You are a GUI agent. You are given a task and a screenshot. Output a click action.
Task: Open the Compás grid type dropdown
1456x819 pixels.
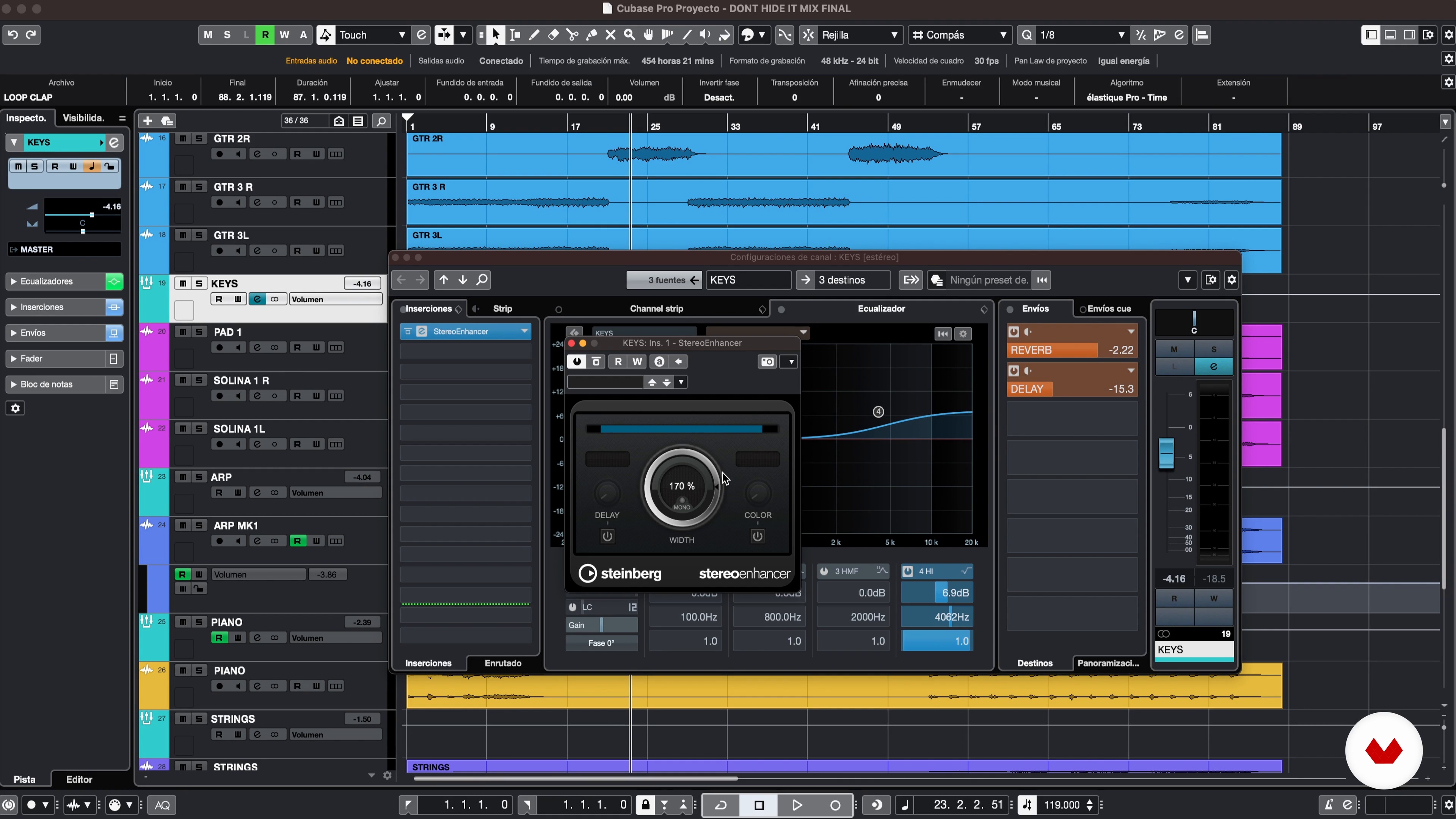[1003, 35]
